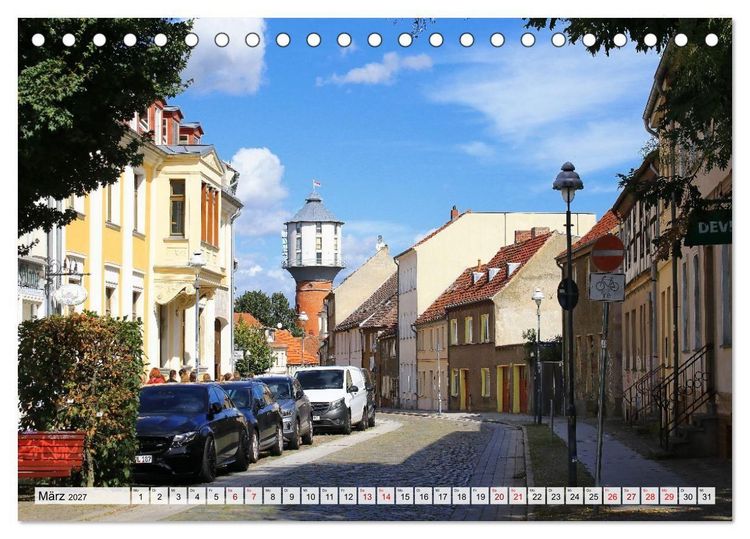Select day 24 in the calendar strip
Image resolution: width=750 pixels, height=539 pixels.
click(x=574, y=495)
